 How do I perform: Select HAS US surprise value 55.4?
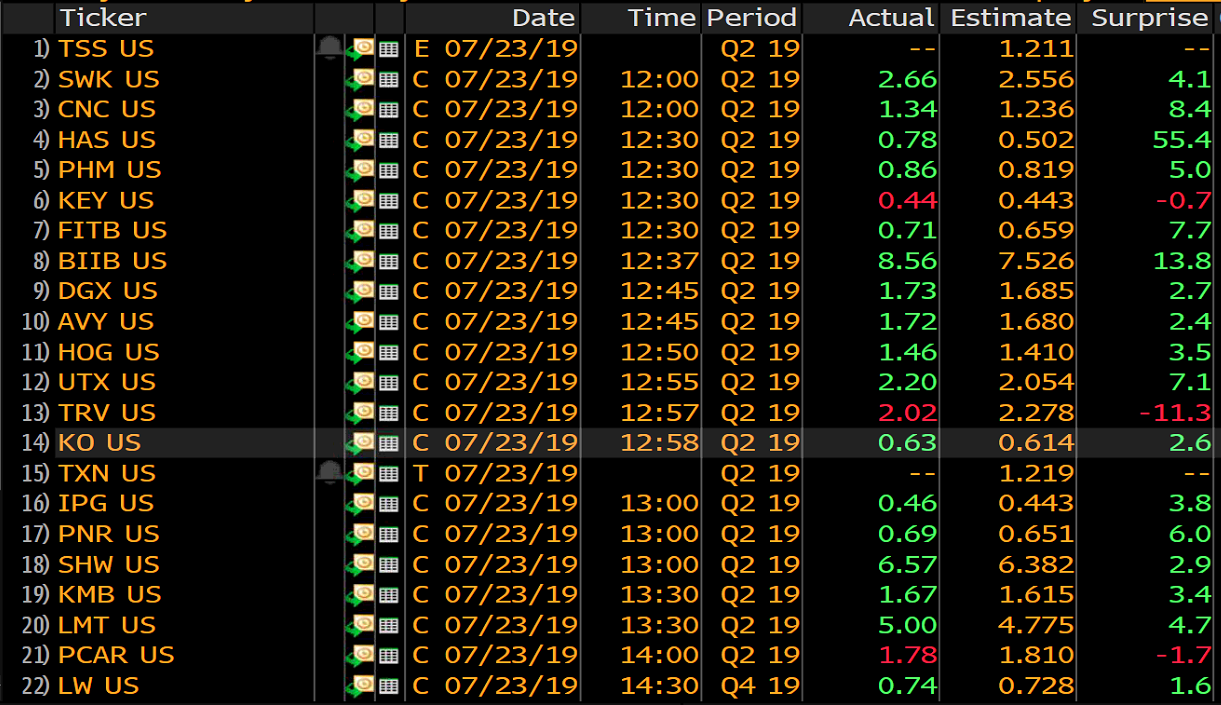pos(1181,140)
